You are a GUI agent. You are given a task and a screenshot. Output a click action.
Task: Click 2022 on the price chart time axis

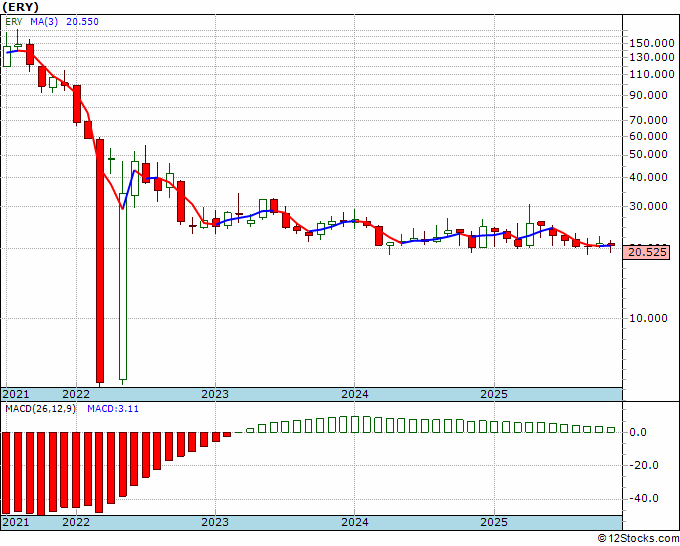click(76, 394)
